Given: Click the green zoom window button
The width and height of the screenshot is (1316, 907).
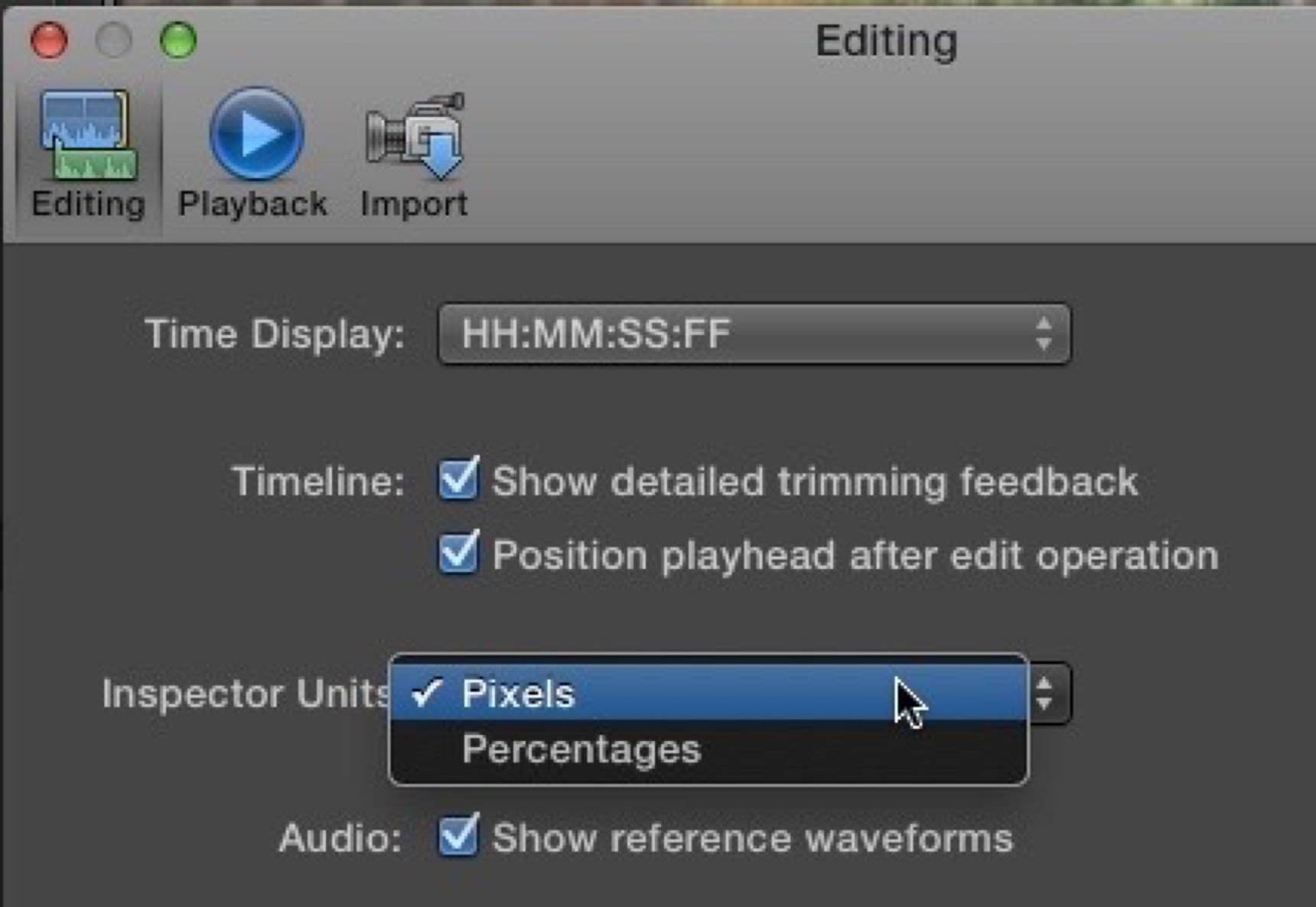Looking at the screenshot, I should 178,40.
